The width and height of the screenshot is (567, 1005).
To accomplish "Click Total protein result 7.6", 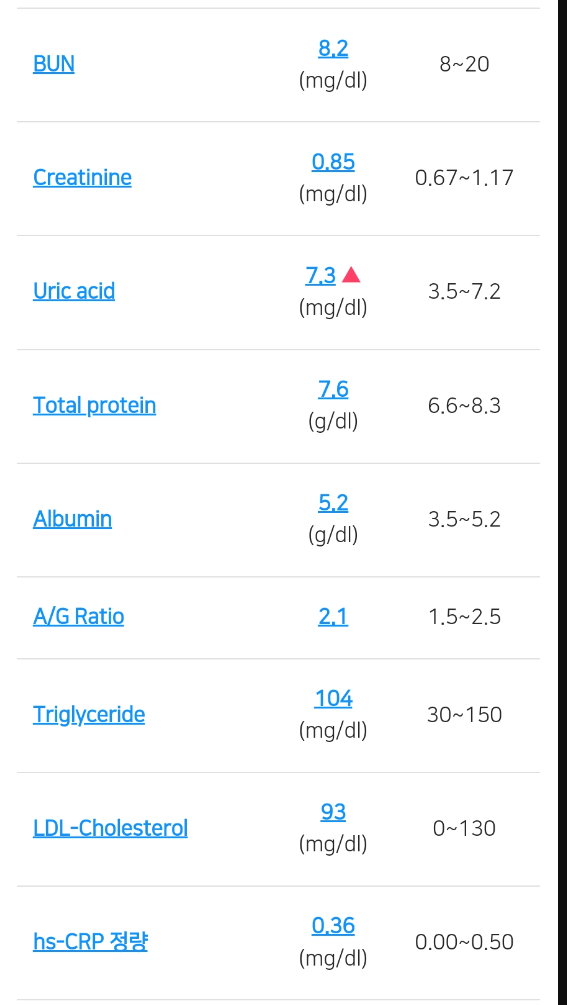I will click(333, 389).
